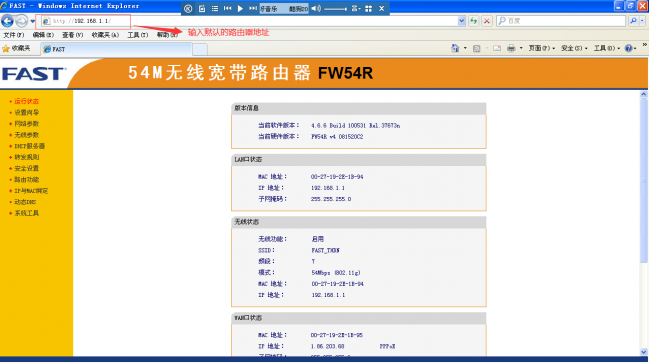Stop loading with the red X icon

coord(487,21)
